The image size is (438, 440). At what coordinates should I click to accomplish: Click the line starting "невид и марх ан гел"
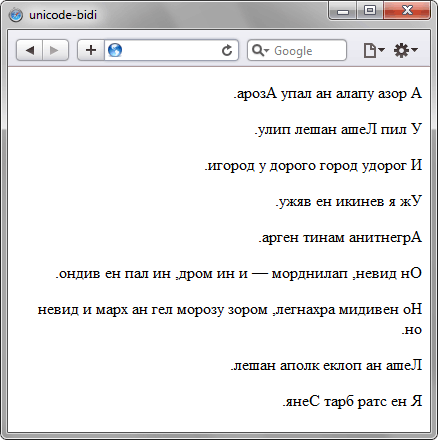point(230,309)
